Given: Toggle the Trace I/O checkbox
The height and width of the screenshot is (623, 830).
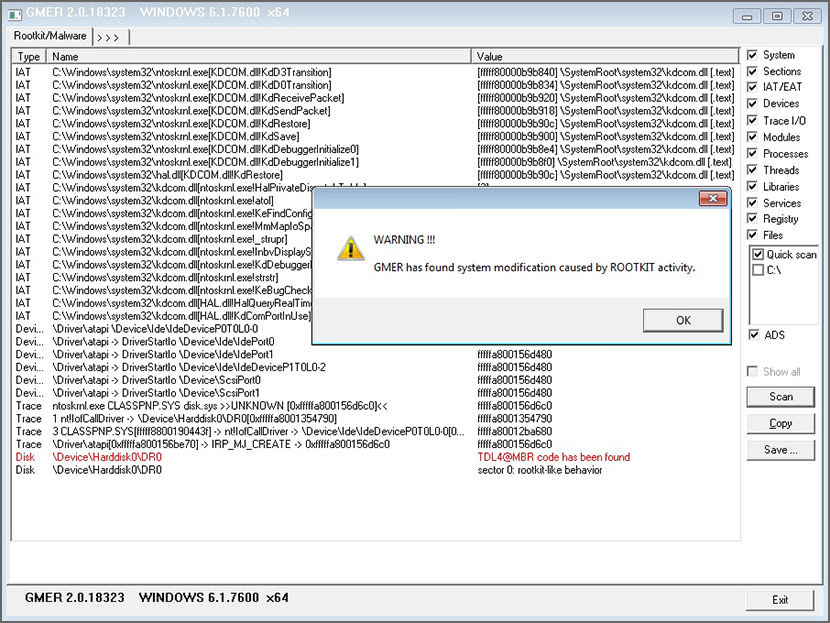Looking at the screenshot, I should click(752, 121).
